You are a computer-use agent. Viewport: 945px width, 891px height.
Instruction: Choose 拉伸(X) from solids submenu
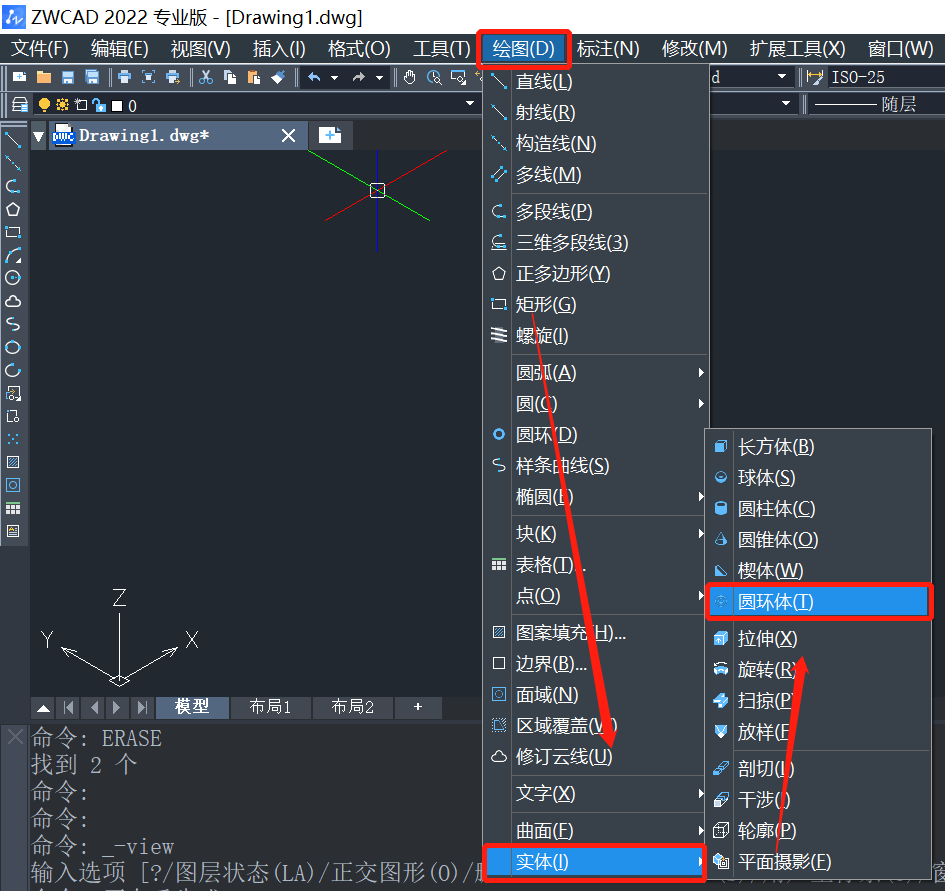coord(819,638)
